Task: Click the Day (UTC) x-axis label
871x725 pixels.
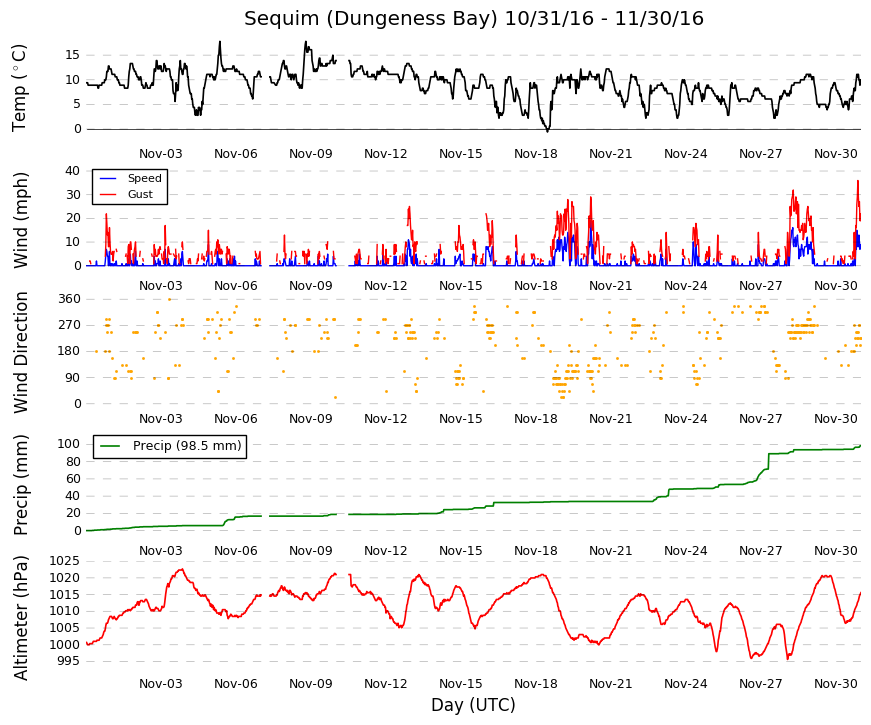Action: pos(473,705)
